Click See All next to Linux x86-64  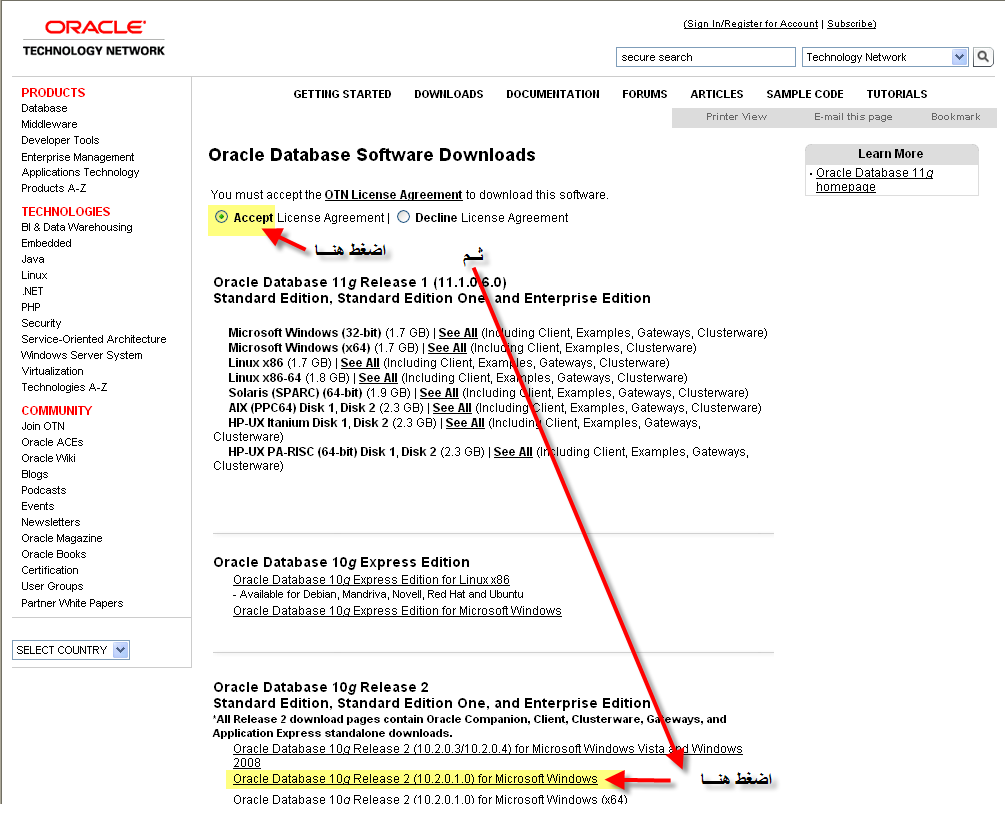pos(378,378)
